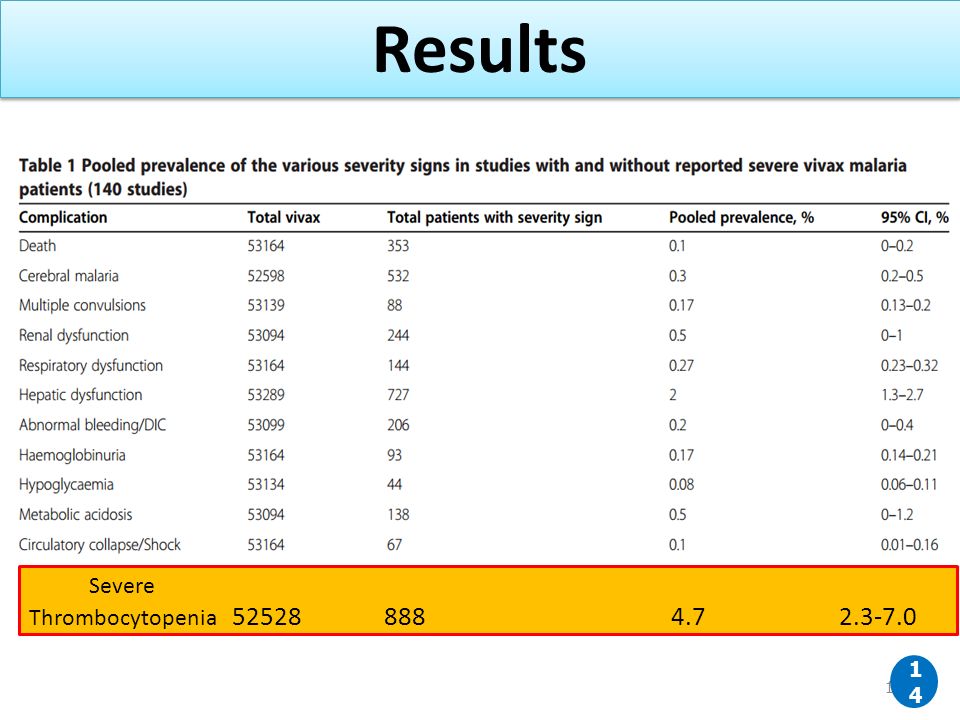
Task: Click 53099 in Abnormal bleeding/DIC row
Action: (266, 425)
